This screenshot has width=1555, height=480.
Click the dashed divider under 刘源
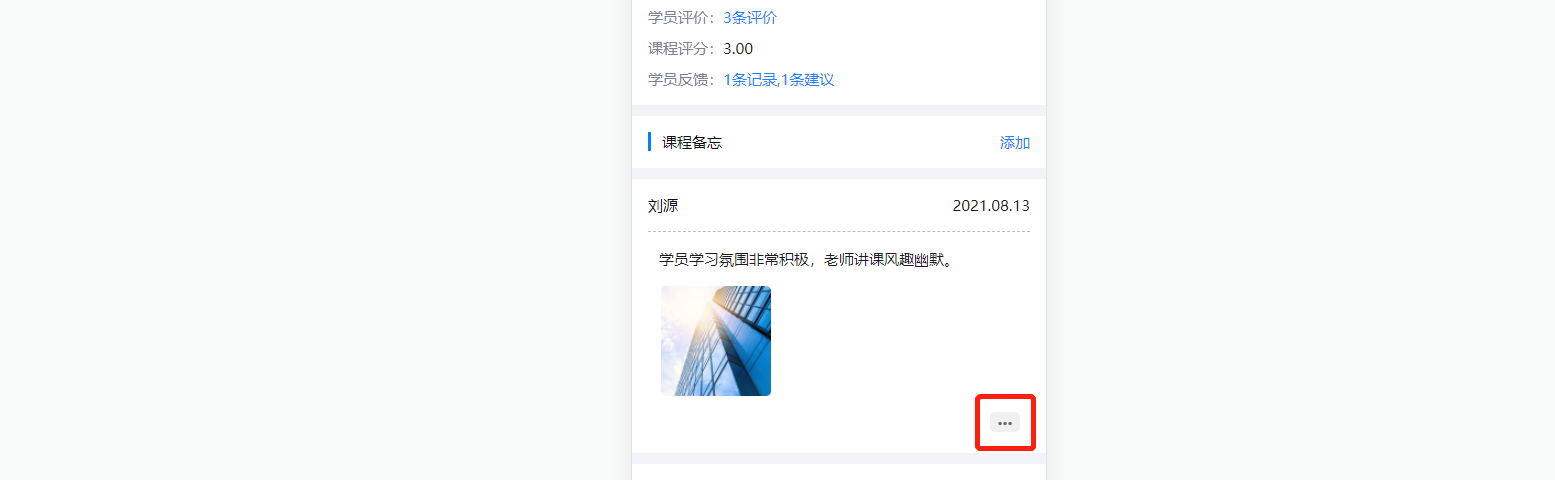coord(839,232)
